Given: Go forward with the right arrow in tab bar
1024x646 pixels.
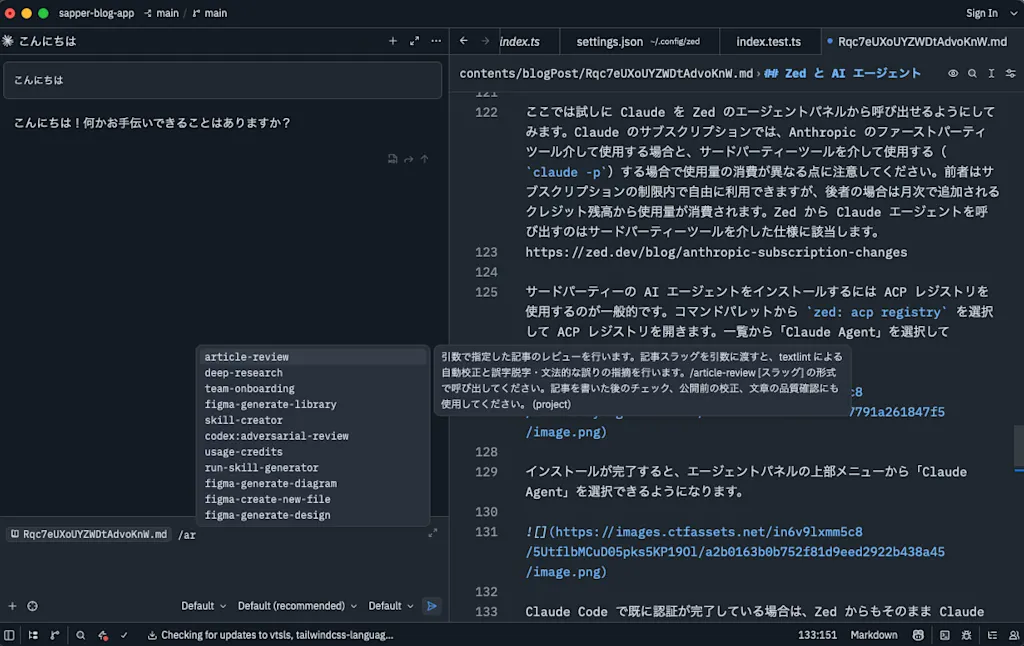Looking at the screenshot, I should pos(485,40).
